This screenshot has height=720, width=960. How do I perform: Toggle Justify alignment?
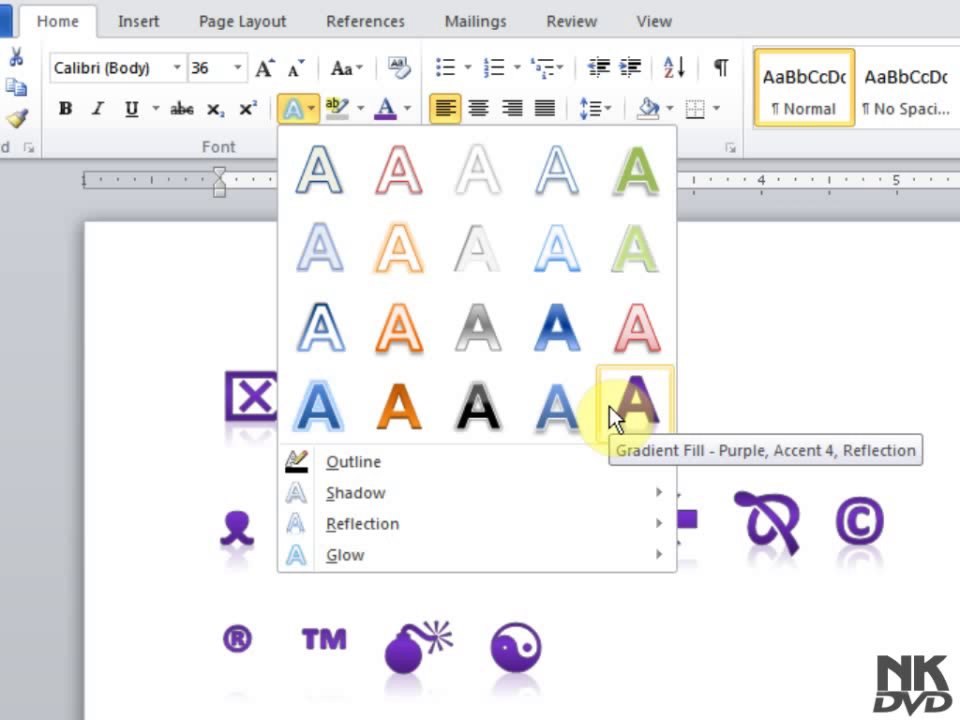point(544,109)
